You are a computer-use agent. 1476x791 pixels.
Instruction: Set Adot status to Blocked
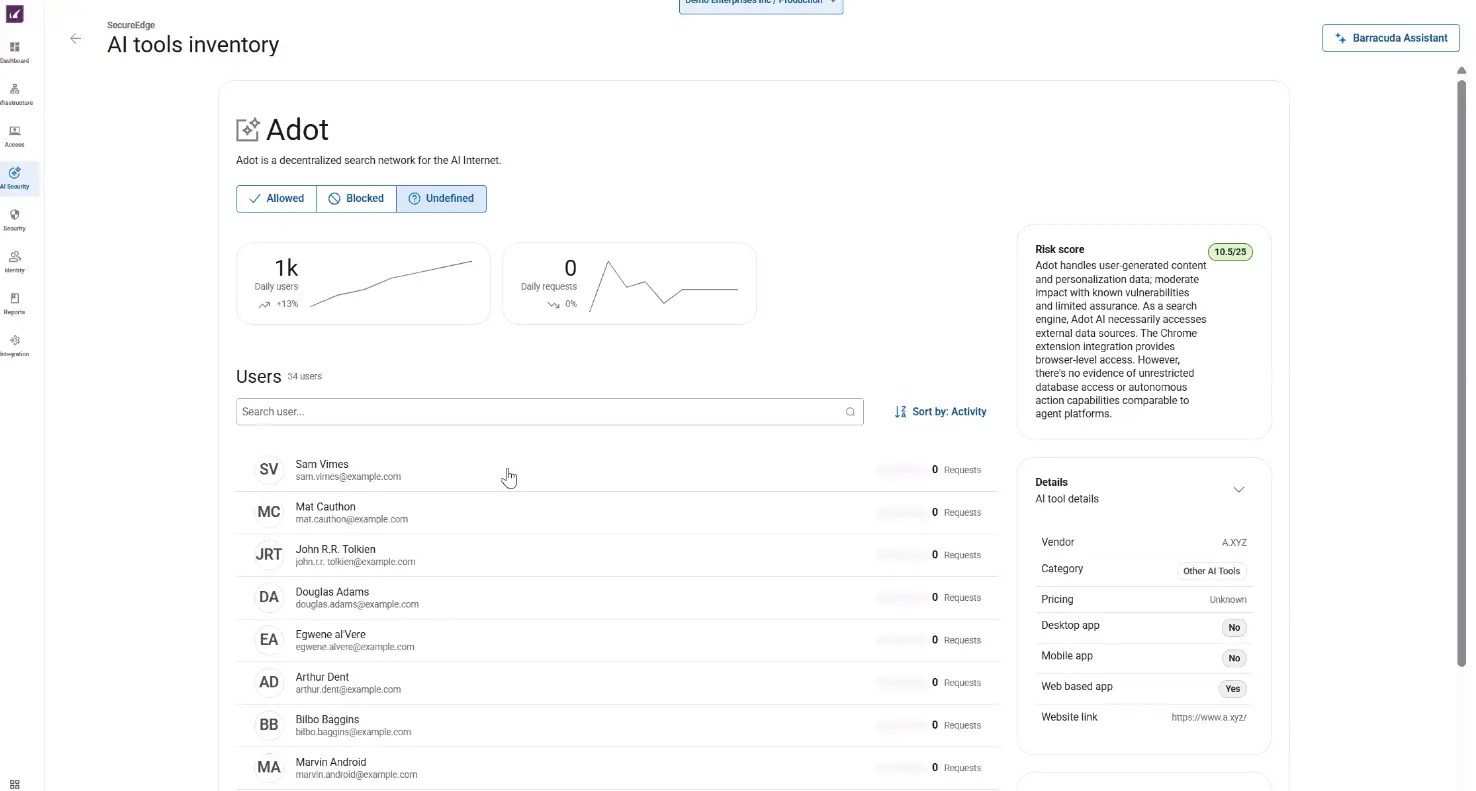tap(356, 198)
